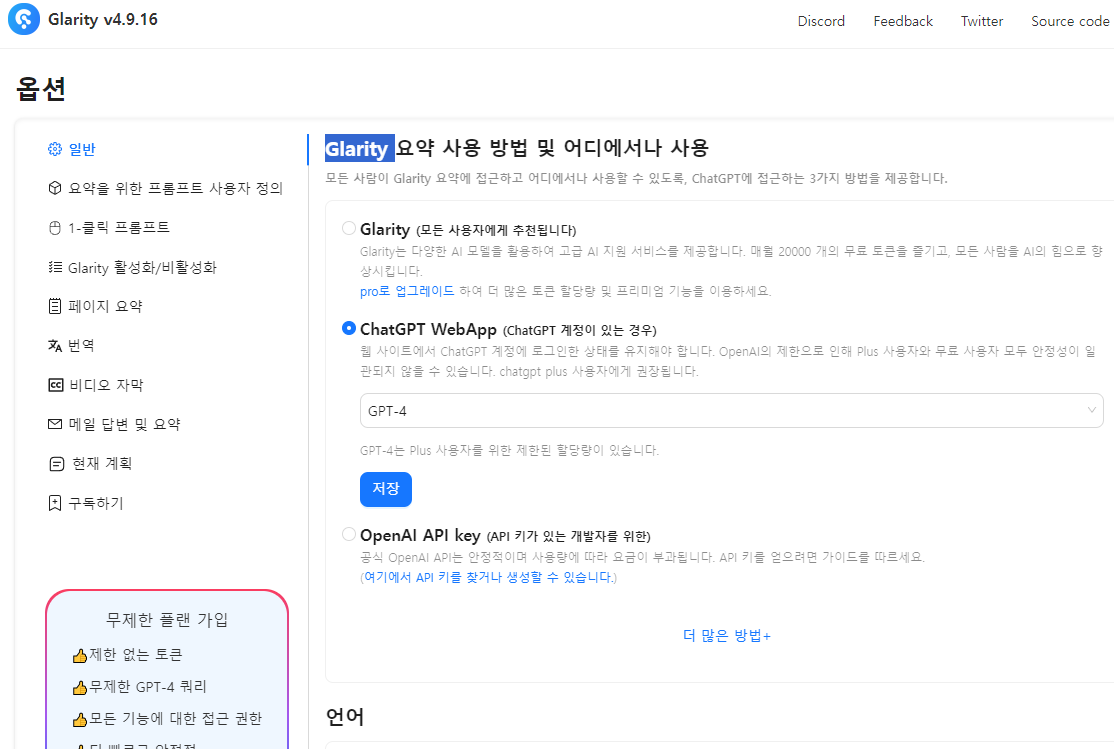The height and width of the screenshot is (749, 1114).
Task: Select the ChatGPT WebApp radio option
Action: [348, 328]
